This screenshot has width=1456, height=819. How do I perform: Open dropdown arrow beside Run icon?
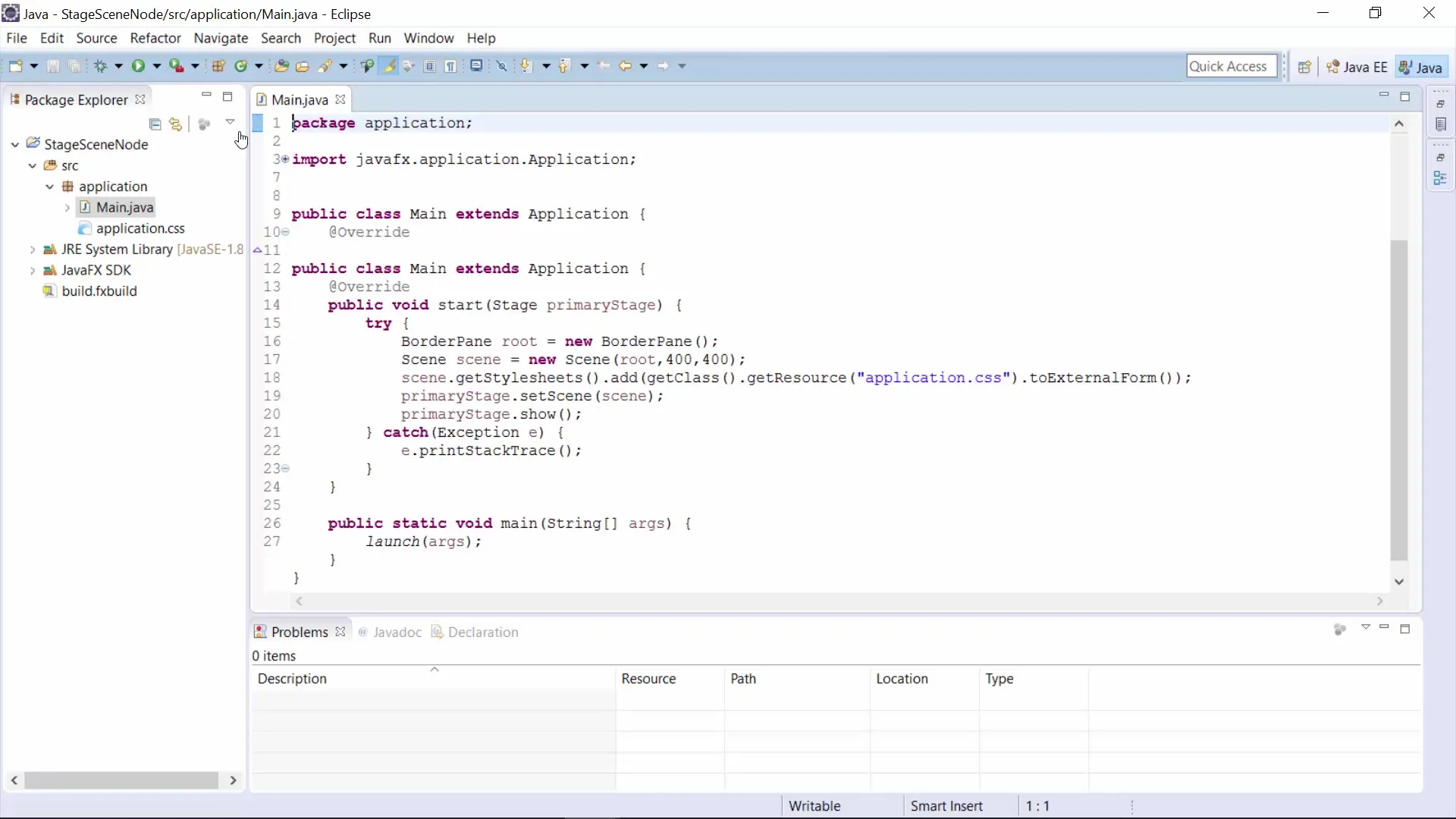click(157, 67)
